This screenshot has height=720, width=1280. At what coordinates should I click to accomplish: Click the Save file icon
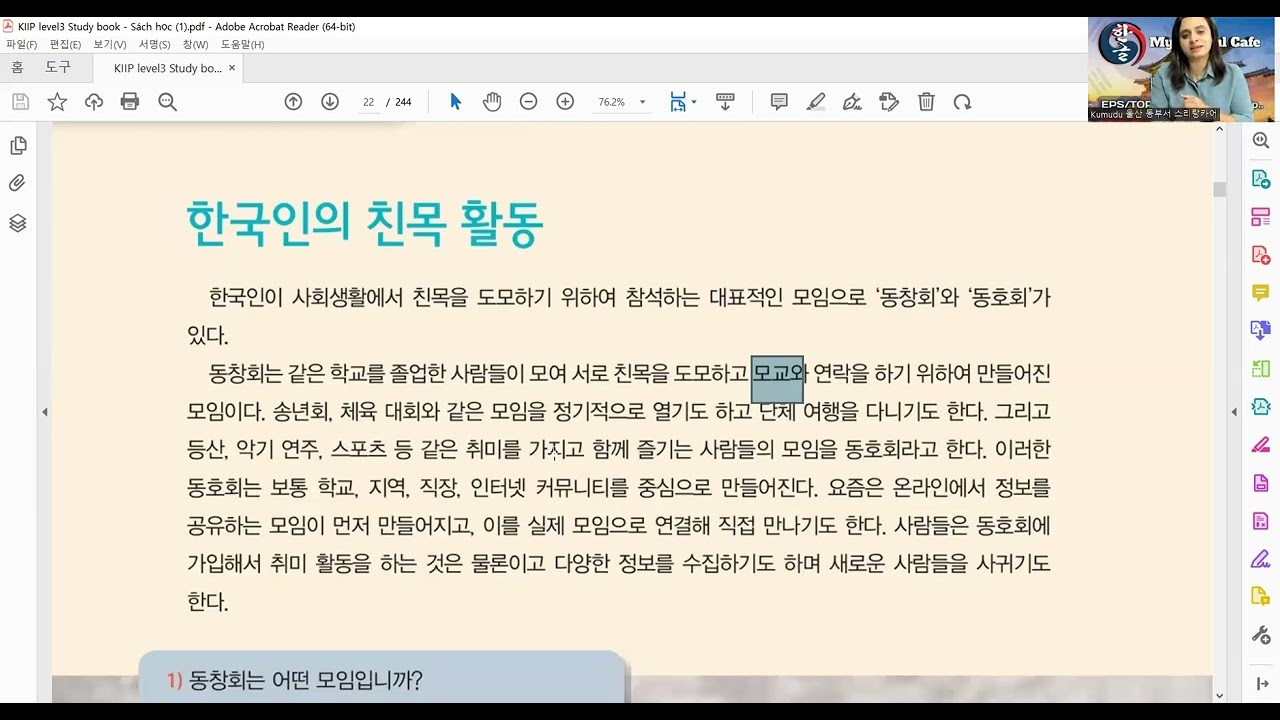click(20, 101)
